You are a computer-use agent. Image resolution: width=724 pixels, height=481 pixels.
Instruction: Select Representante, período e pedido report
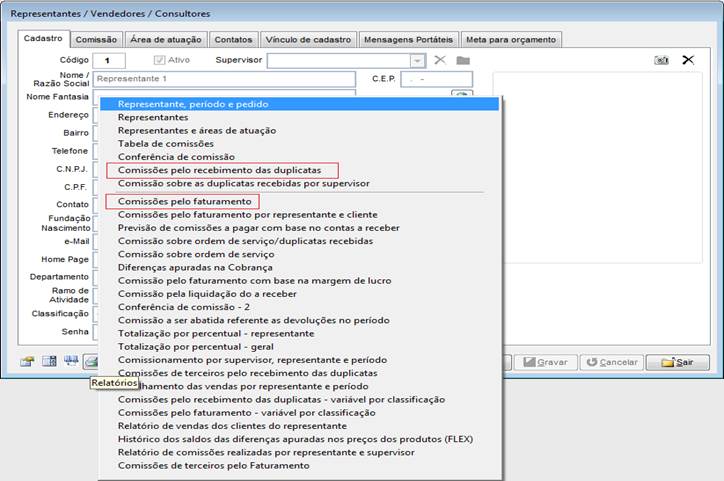tap(300, 104)
